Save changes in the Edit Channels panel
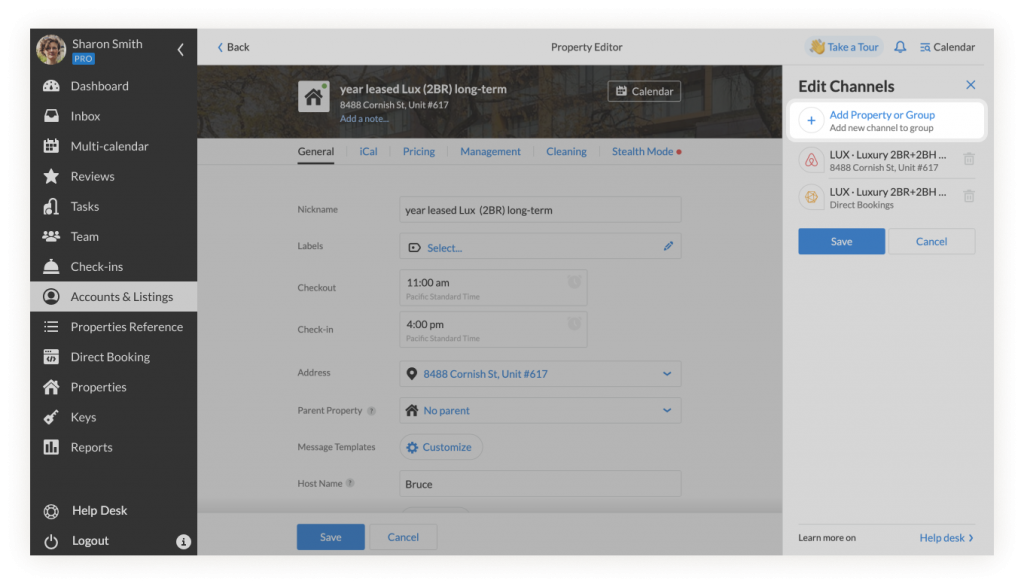This screenshot has width=1024, height=587. 841,241
